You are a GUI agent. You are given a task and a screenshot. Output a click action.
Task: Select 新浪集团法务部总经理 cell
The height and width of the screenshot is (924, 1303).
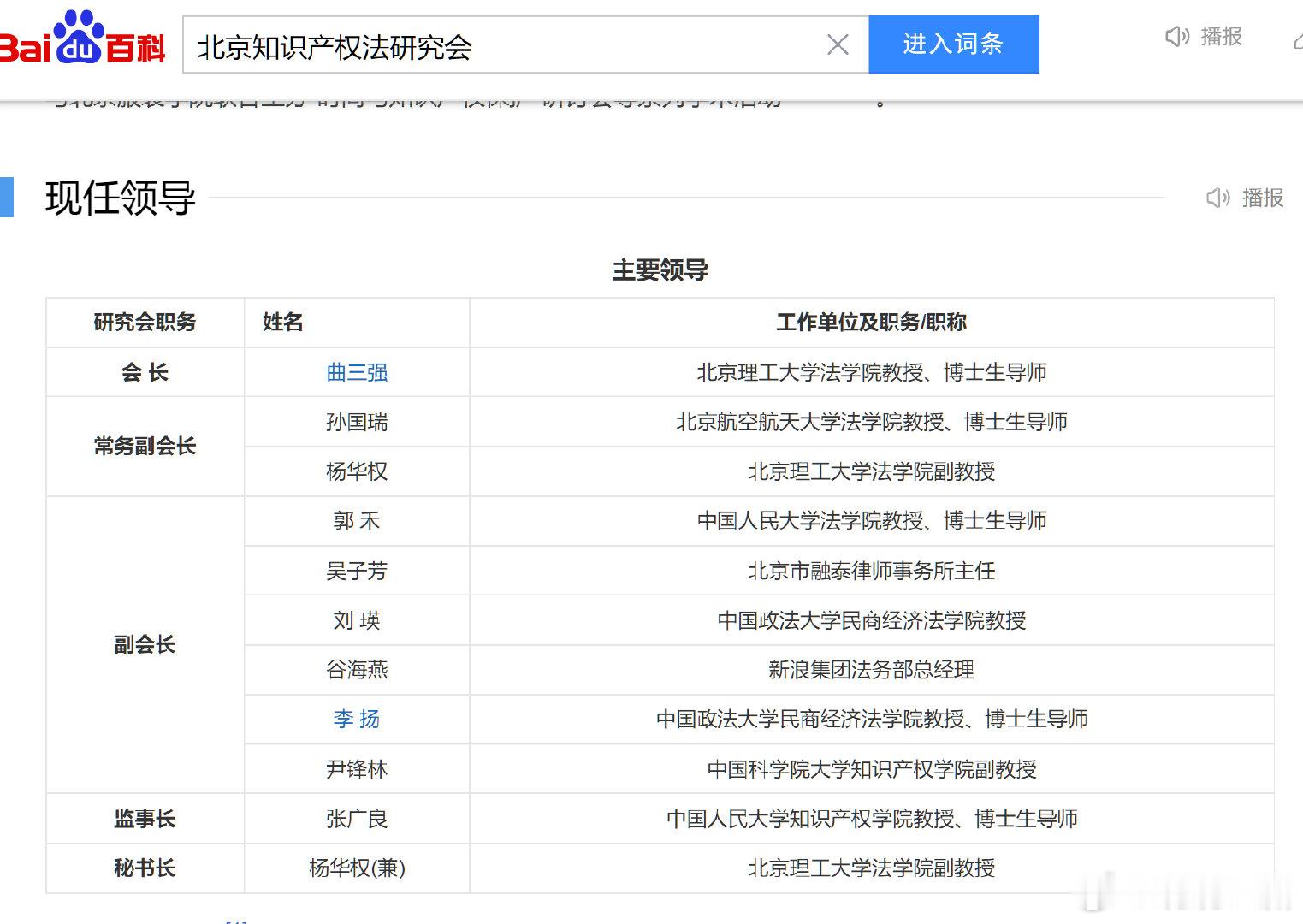[872, 670]
